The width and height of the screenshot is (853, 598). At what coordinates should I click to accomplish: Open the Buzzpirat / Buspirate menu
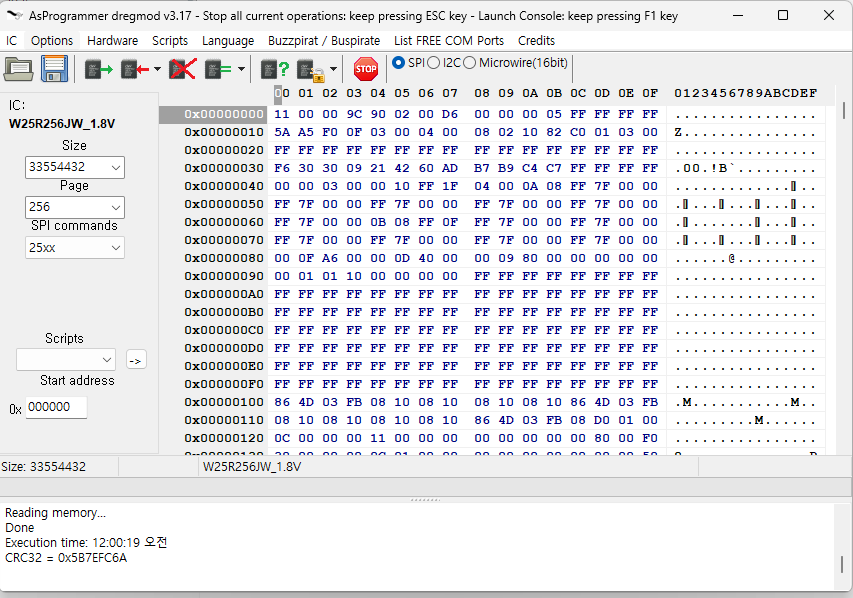click(324, 41)
